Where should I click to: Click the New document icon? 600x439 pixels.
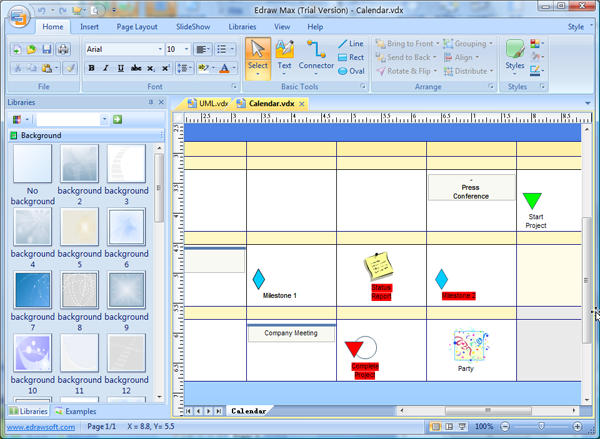tap(17, 49)
